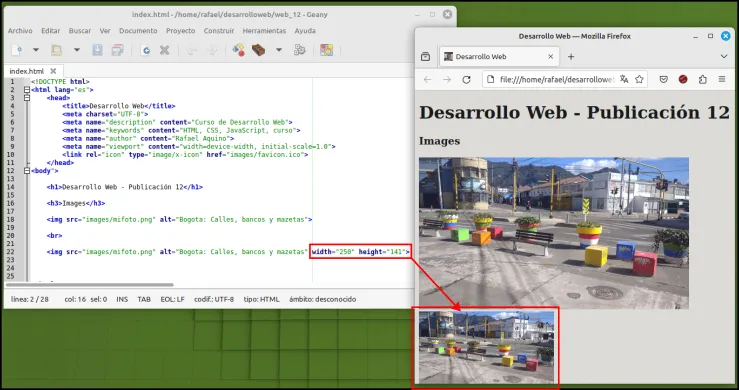Collapse the body tag fold marker
Image resolution: width=739 pixels, height=390 pixels.
(27, 171)
